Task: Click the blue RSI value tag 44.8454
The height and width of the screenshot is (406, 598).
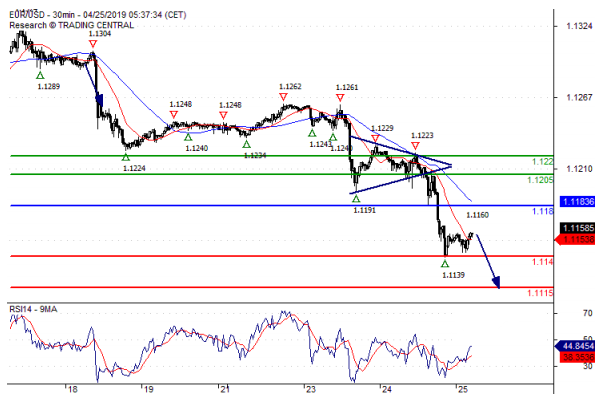Action: tap(575, 346)
